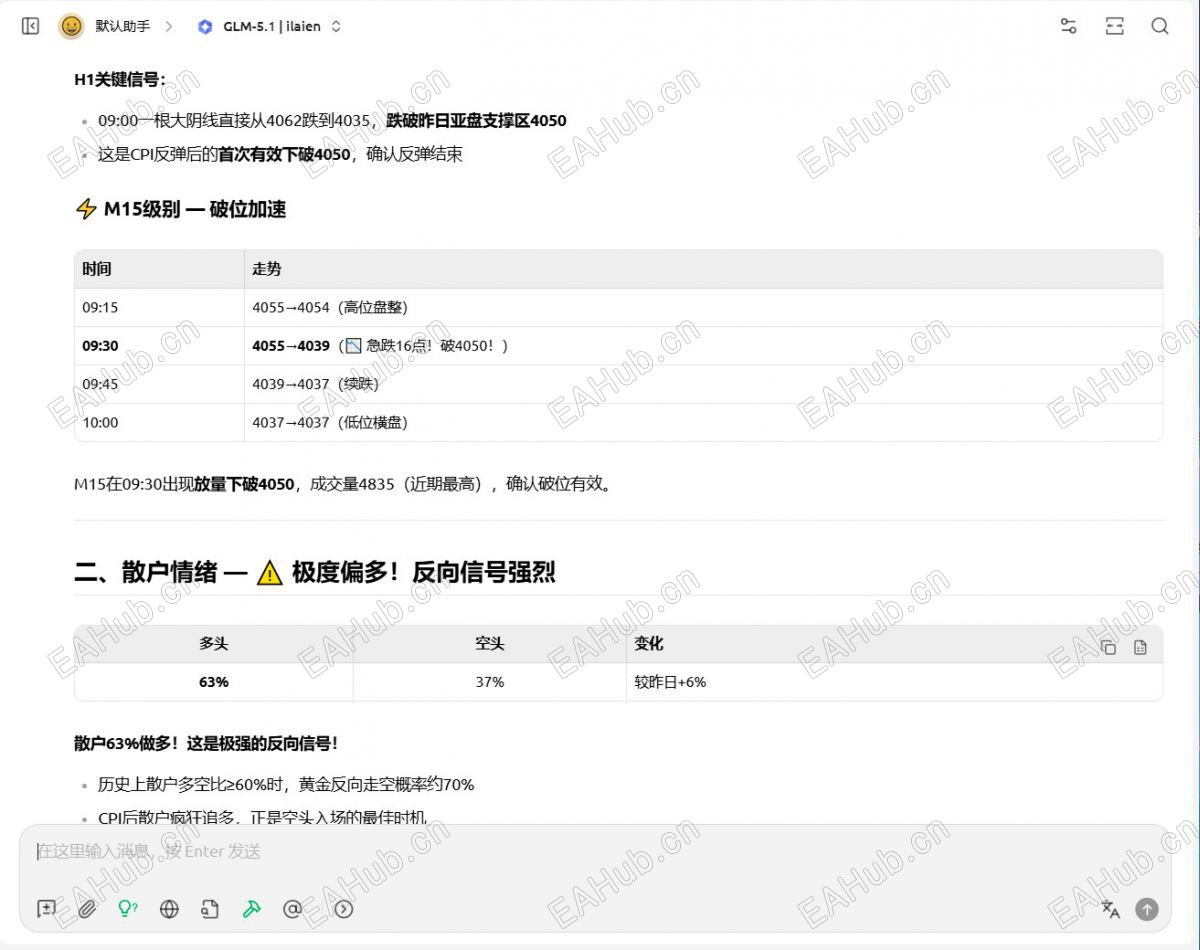Click the 多头 column header
This screenshot has height=950, width=1200.
[x=214, y=644]
